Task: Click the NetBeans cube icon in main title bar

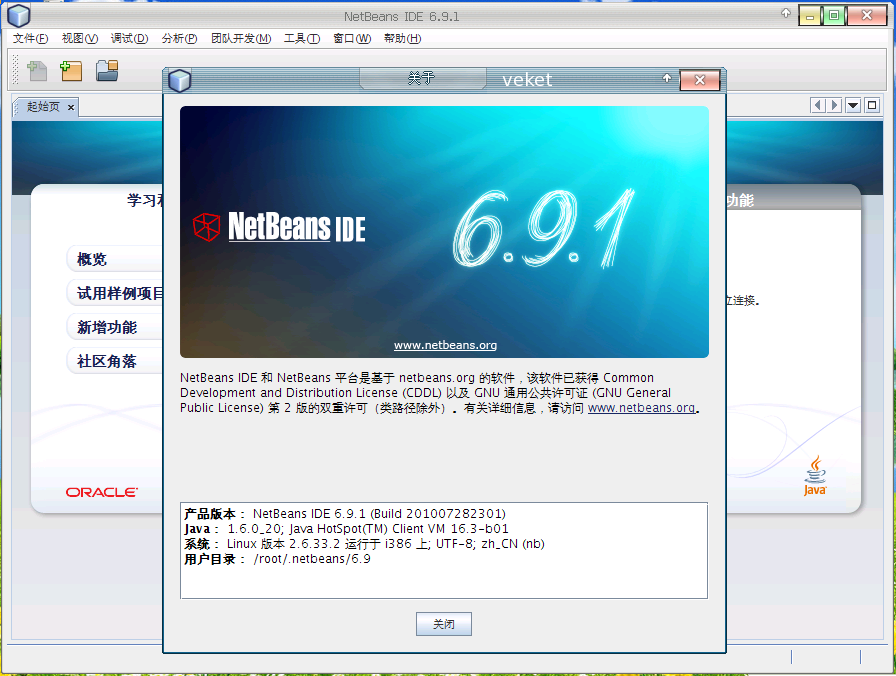Action: (18, 15)
